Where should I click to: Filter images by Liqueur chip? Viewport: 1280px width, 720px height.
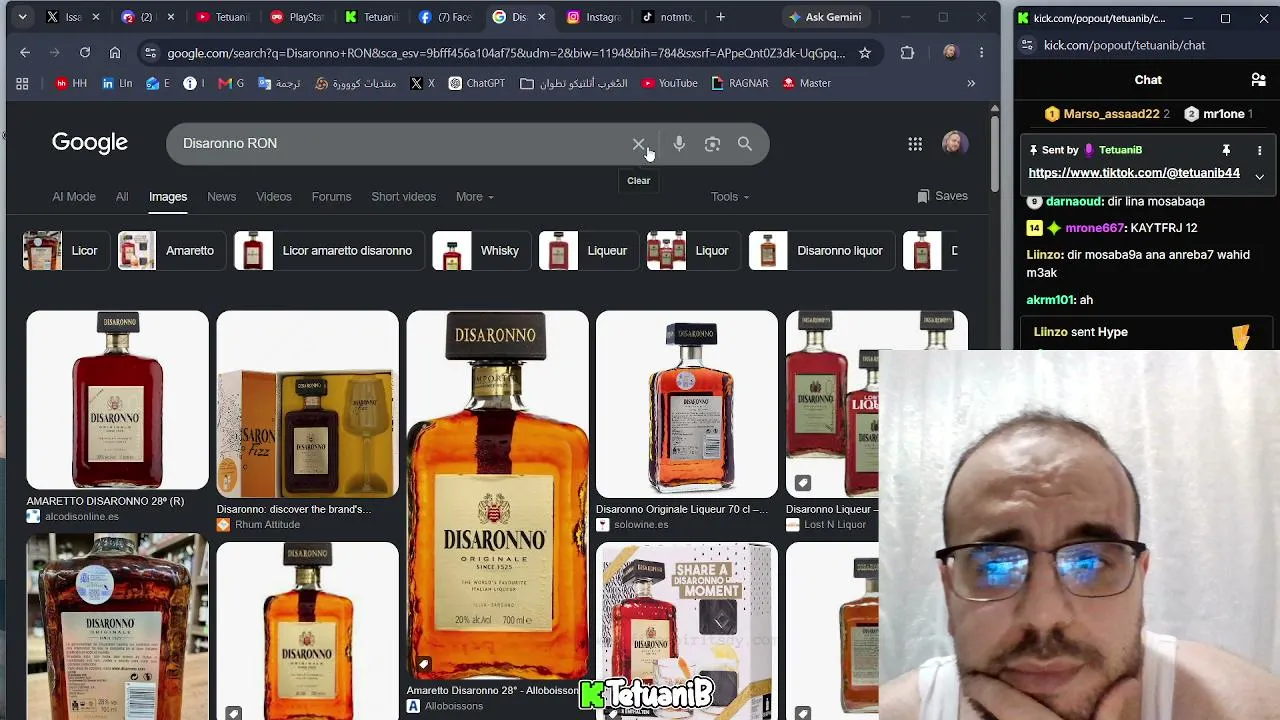coord(587,251)
